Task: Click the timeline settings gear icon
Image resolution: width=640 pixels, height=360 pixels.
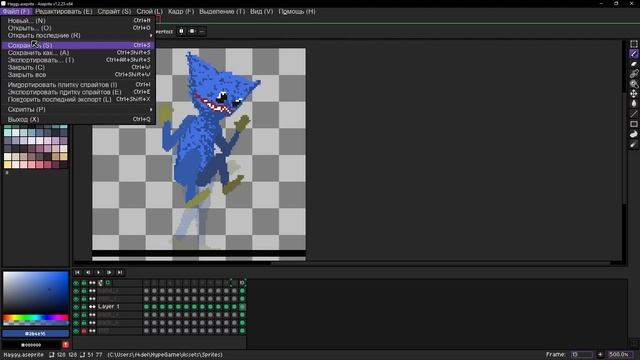Action: coord(100,282)
